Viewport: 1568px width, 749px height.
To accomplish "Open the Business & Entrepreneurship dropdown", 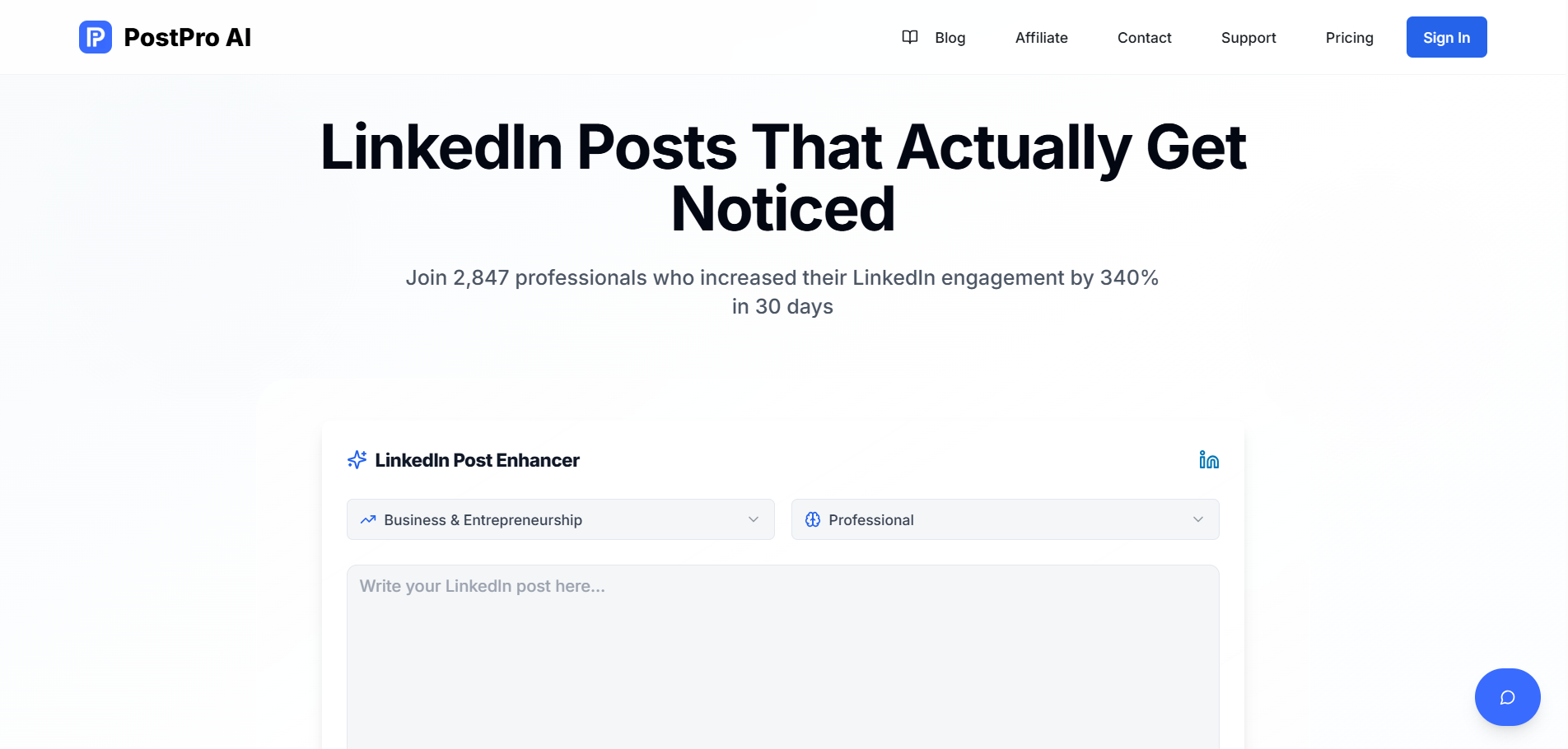I will 561,519.
